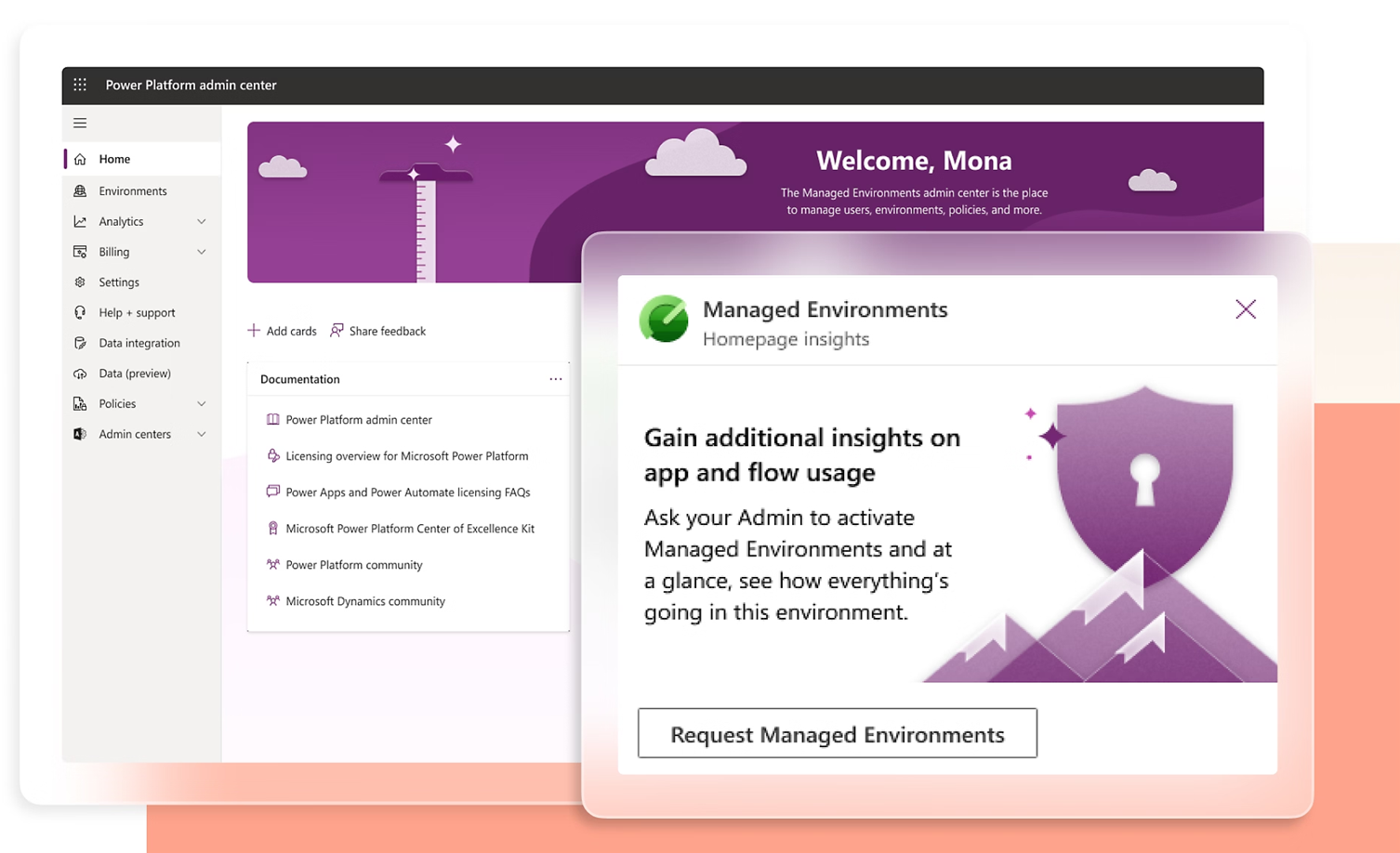Click the Center of Excellence Kit badge icon
1400x853 pixels.
272,528
